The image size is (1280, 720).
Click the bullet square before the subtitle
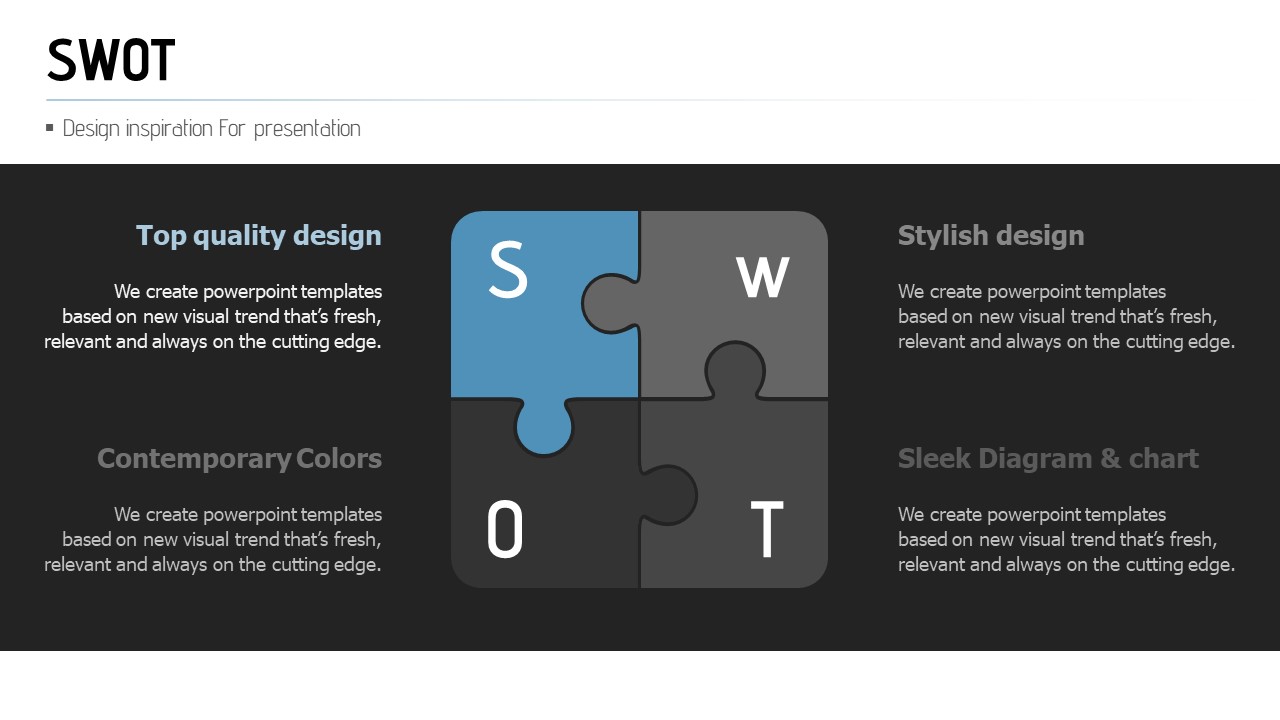click(x=50, y=127)
